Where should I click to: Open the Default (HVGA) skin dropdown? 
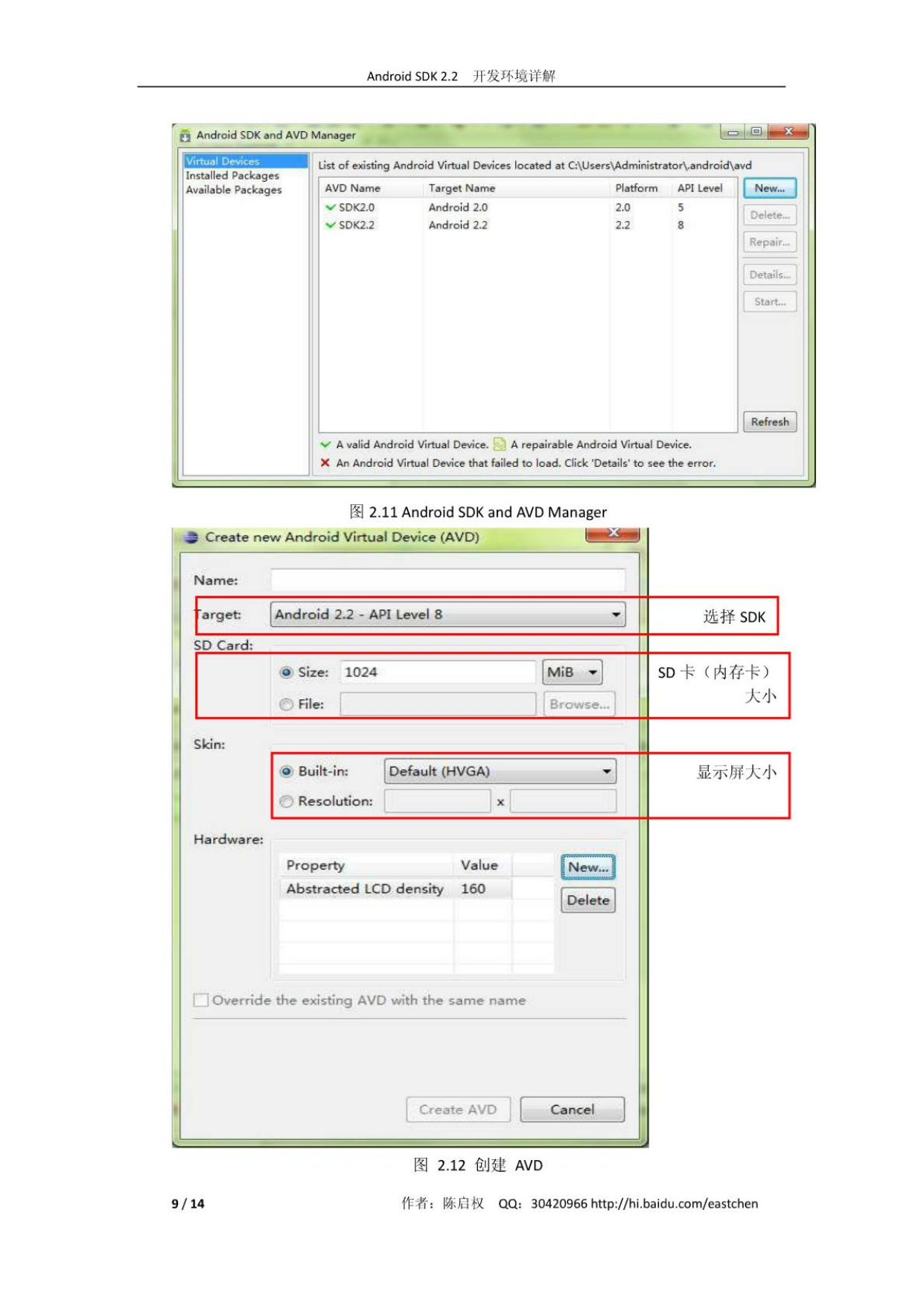(500, 771)
